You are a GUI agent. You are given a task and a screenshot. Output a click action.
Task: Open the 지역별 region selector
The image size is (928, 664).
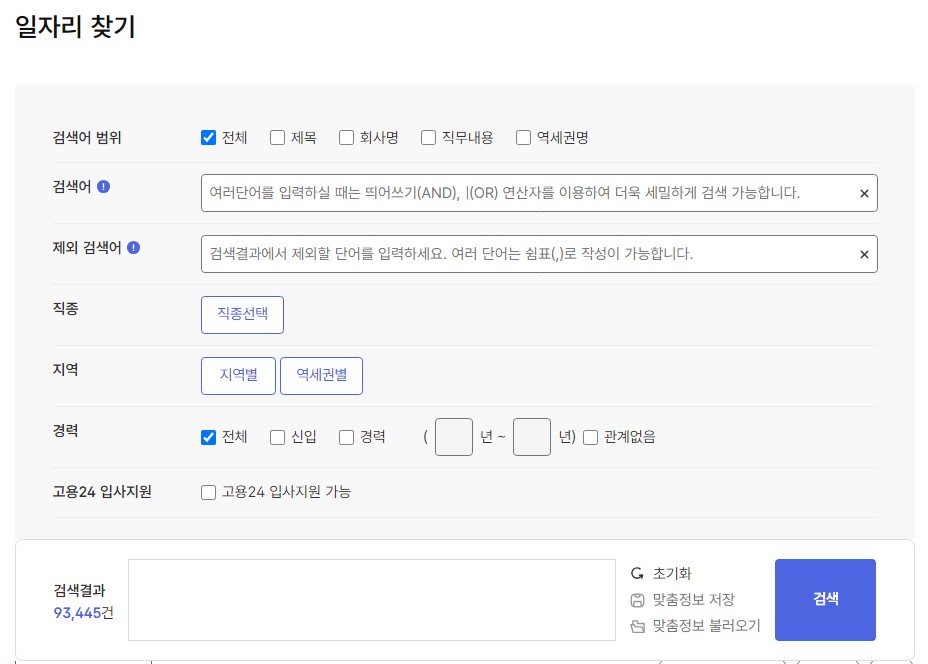(238, 375)
